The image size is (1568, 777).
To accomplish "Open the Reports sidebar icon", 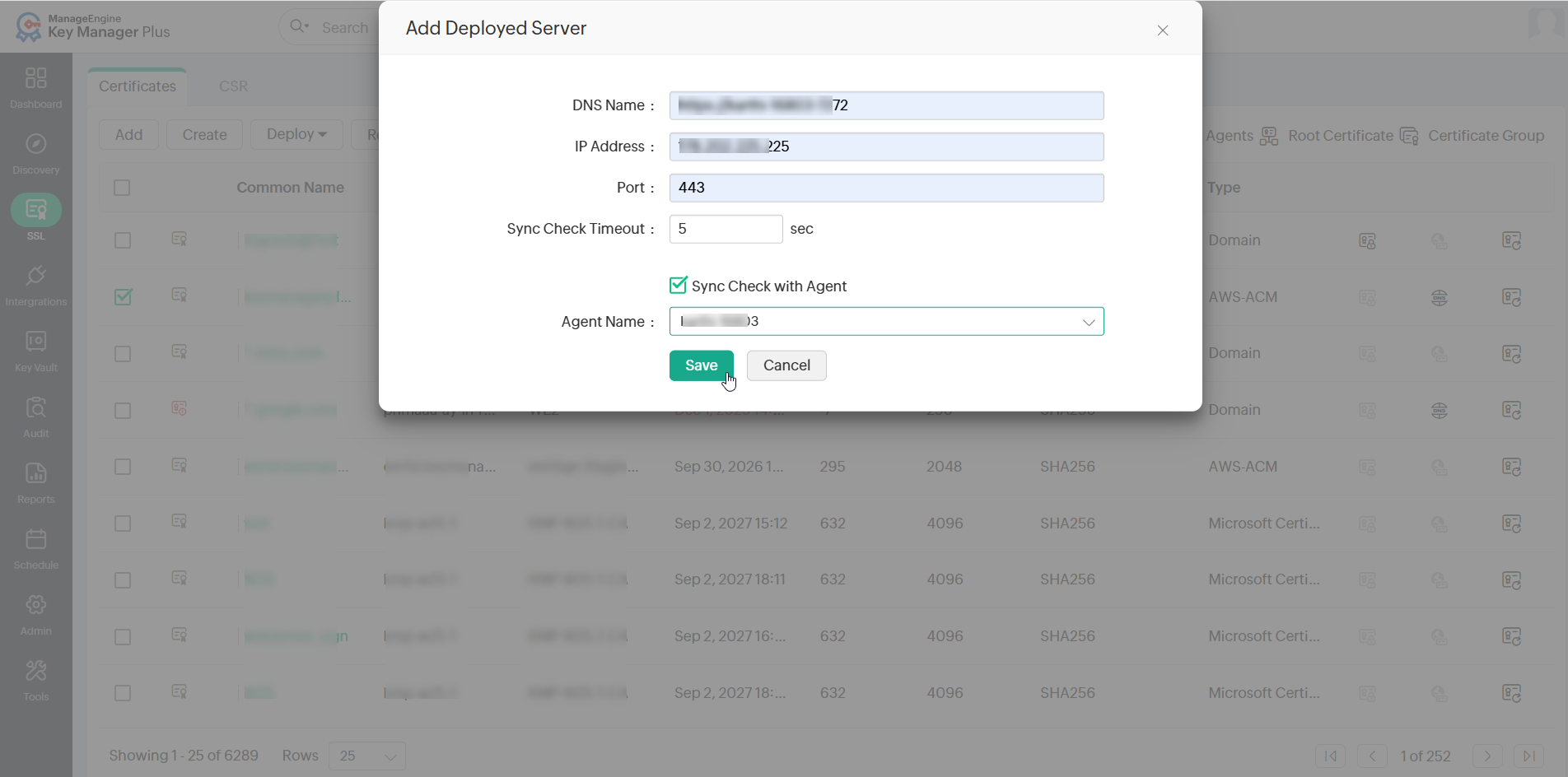I will pyautogui.click(x=35, y=473).
